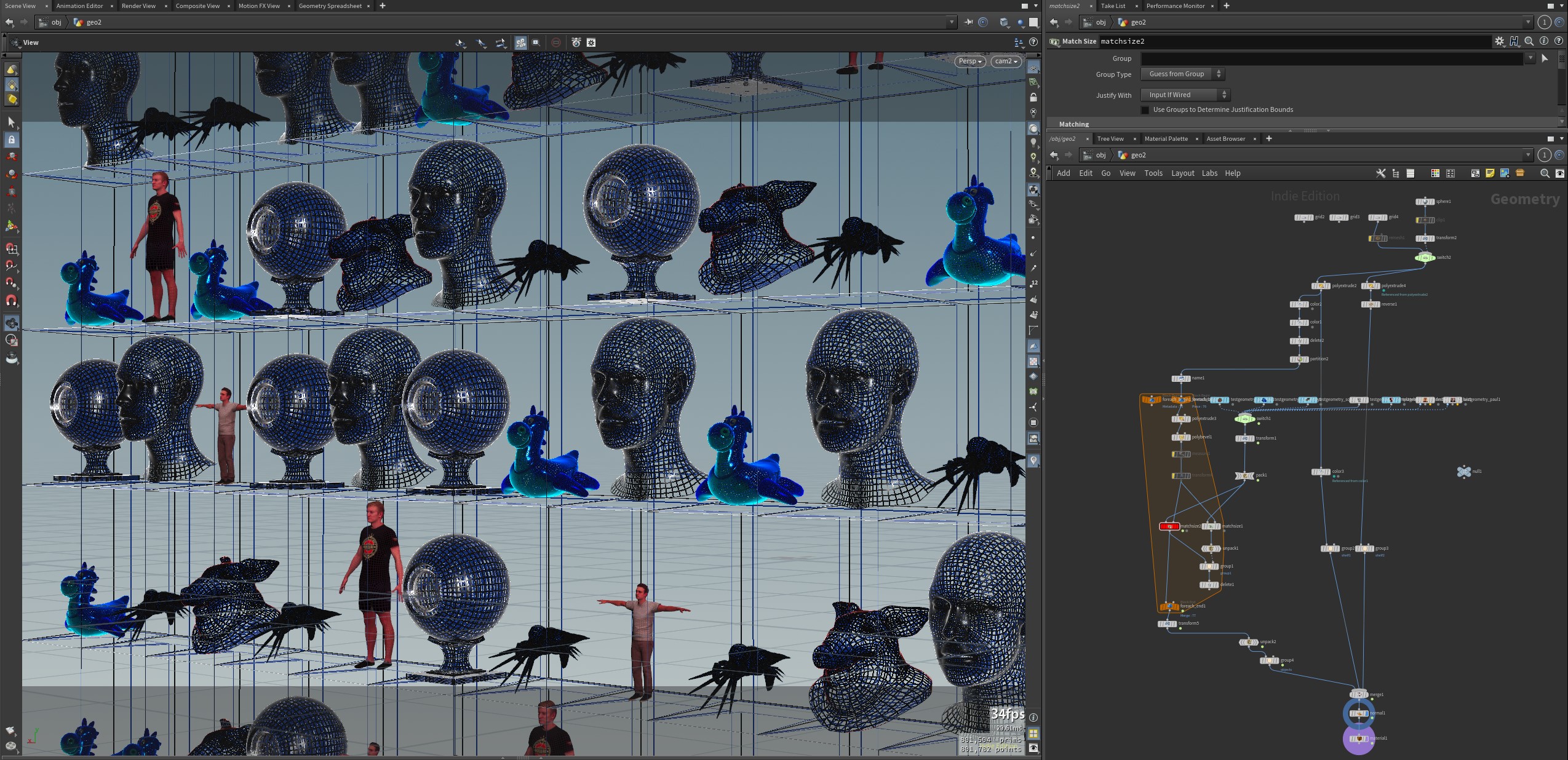Open the sticky note icon in network toolbar
The height and width of the screenshot is (760, 1568).
[x=1490, y=173]
